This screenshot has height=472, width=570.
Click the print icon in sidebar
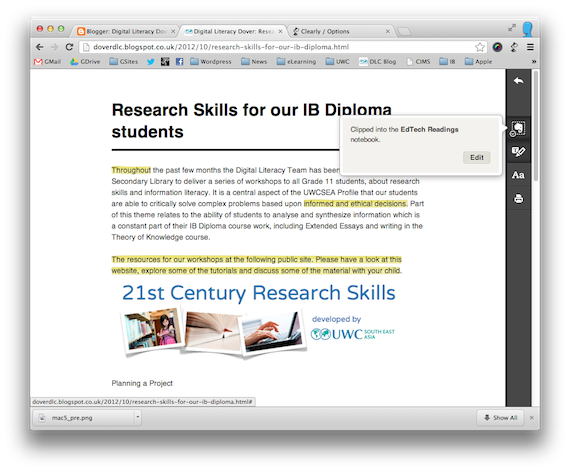[518, 199]
